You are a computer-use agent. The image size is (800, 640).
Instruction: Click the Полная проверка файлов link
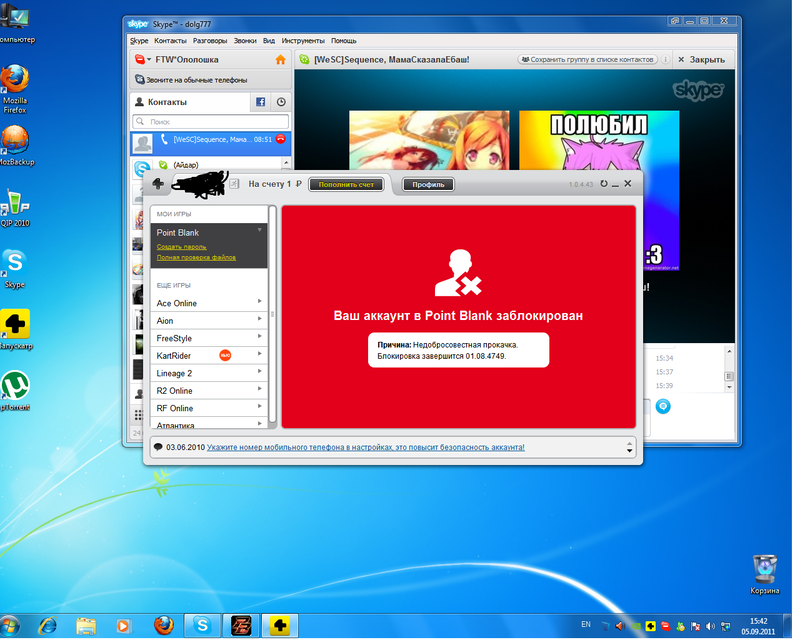196,258
